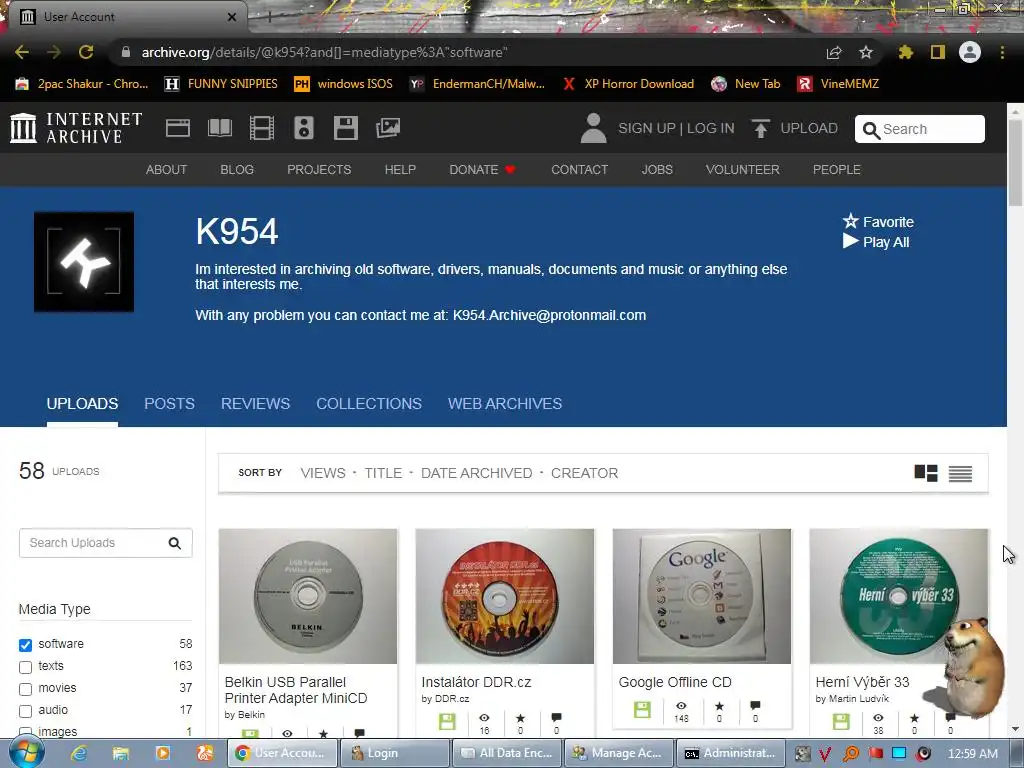Sort uploads by VIEWS

tap(323, 473)
